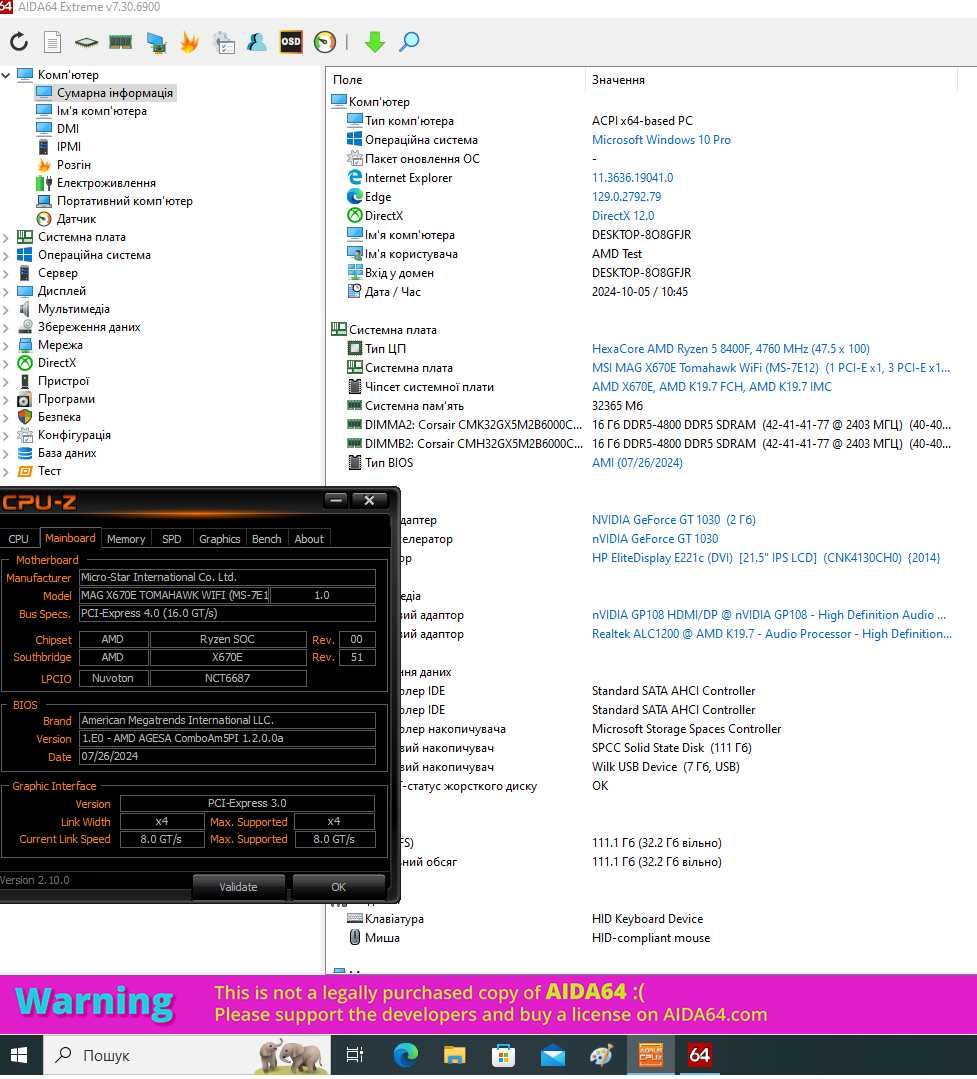977x1079 pixels.
Task: Switch to Memory tab in CPU-Z
Action: 126,539
